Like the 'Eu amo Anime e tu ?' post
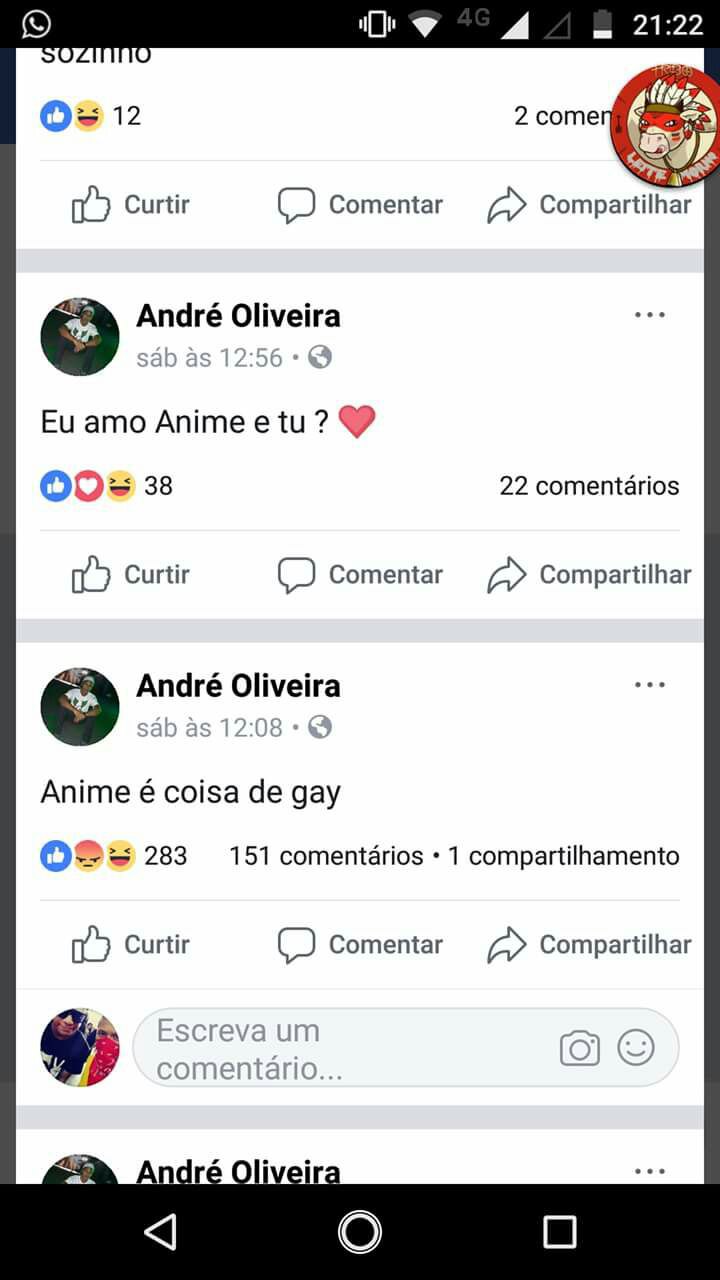 (x=130, y=575)
